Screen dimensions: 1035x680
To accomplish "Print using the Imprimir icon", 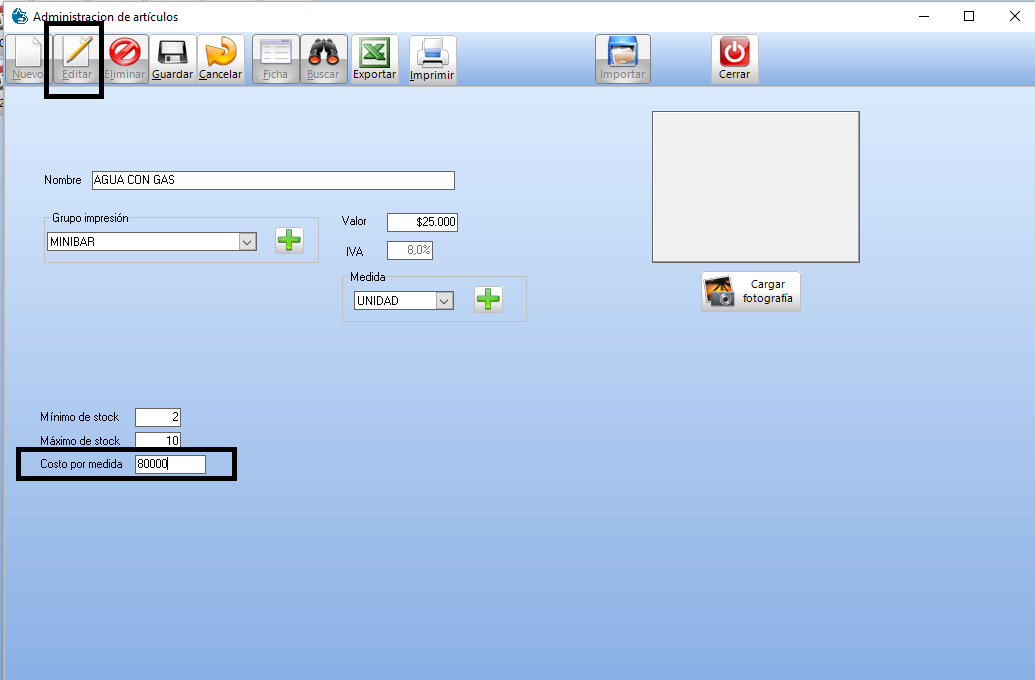I will coord(432,60).
